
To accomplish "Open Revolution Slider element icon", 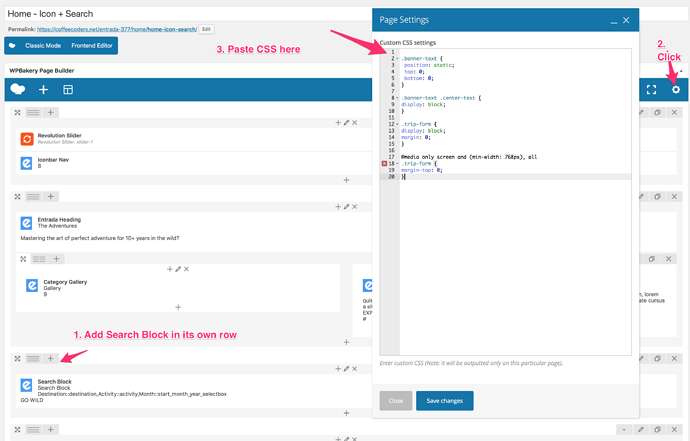I will point(27,139).
